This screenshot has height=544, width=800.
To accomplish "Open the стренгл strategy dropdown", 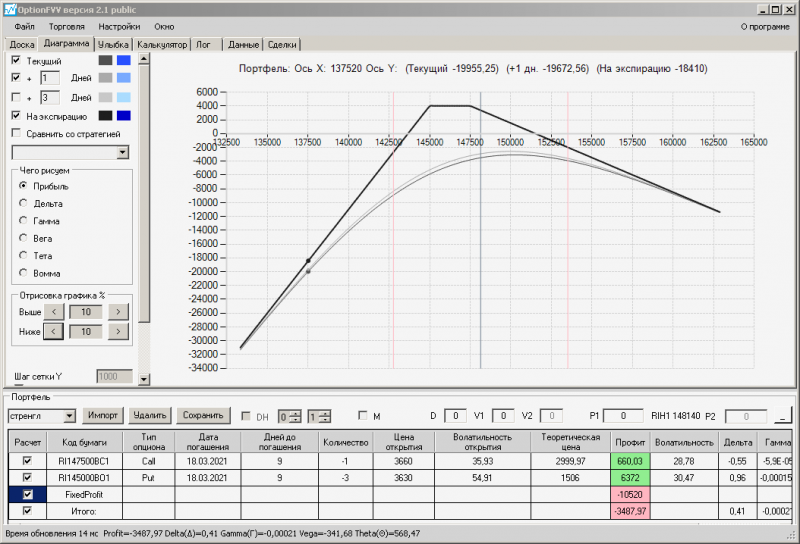I will 69,415.
